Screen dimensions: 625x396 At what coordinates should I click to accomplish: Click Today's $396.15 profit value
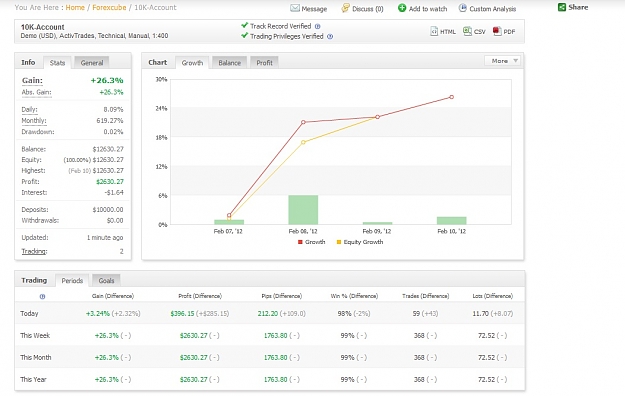tap(182, 313)
